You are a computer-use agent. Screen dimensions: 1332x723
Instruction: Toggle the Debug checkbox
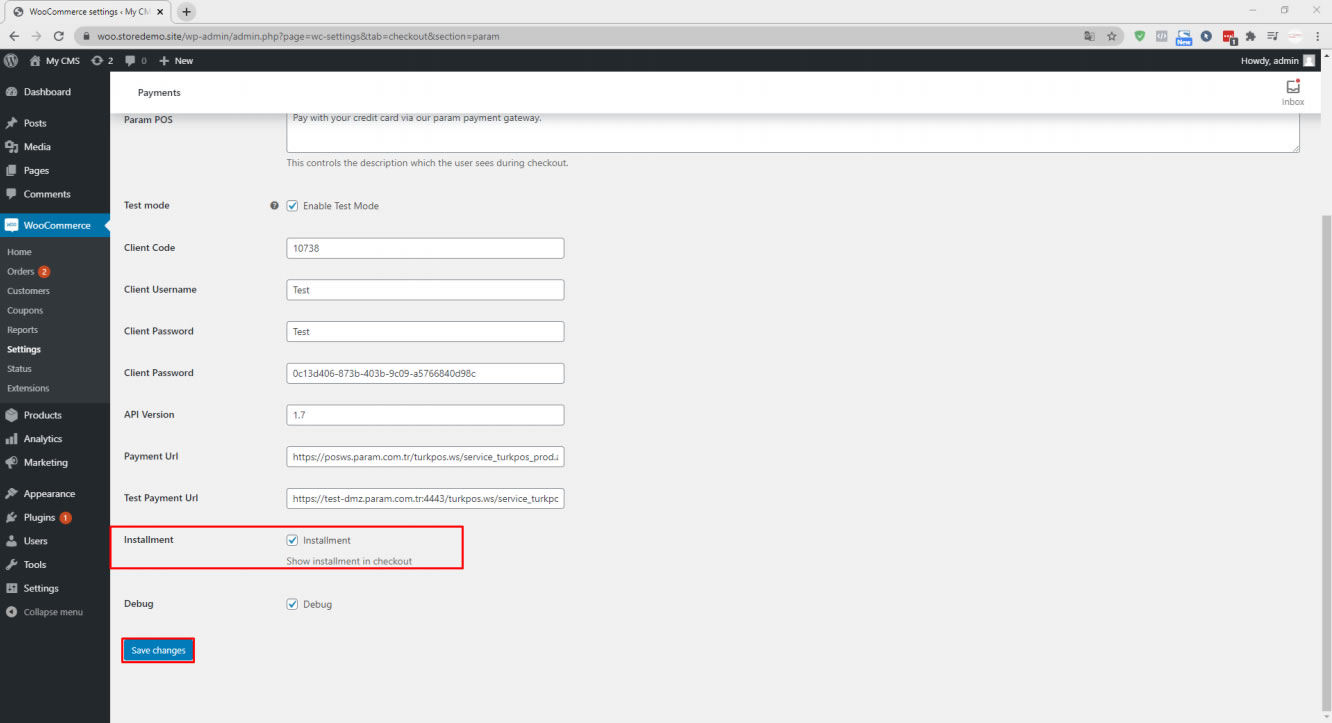[x=293, y=604]
